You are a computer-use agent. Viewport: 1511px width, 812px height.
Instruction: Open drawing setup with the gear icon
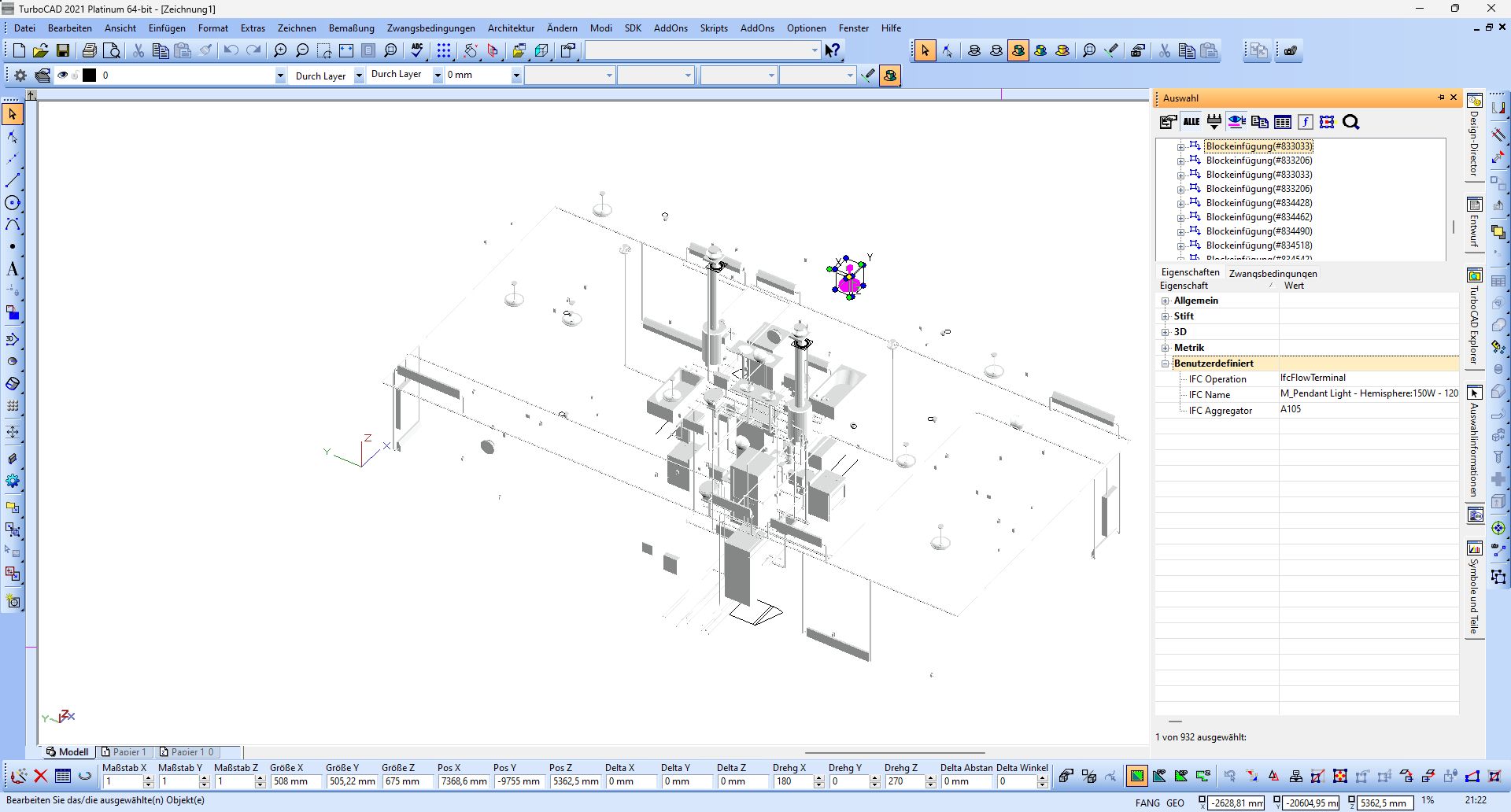pos(20,76)
